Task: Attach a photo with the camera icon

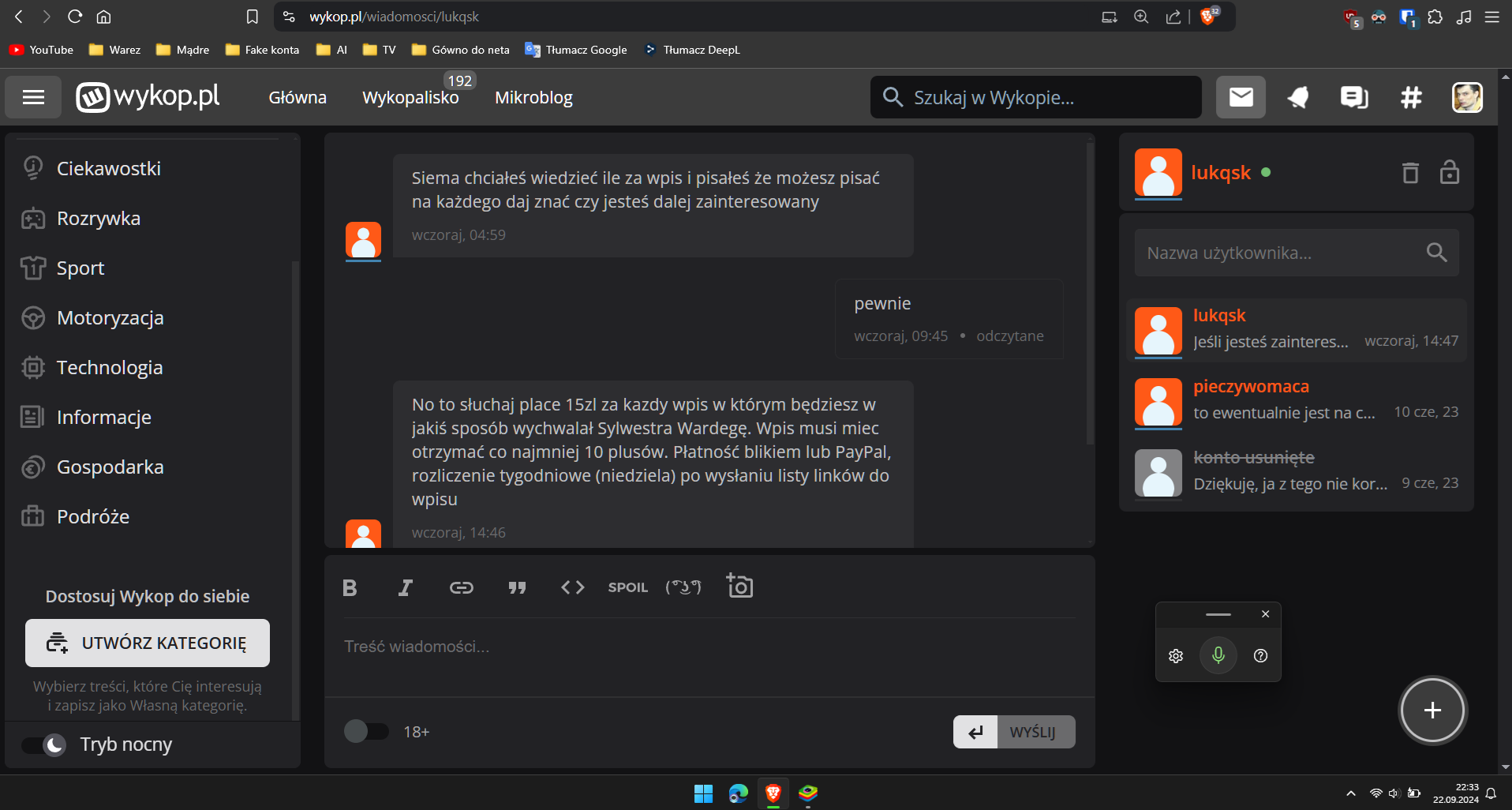Action: 739,586
